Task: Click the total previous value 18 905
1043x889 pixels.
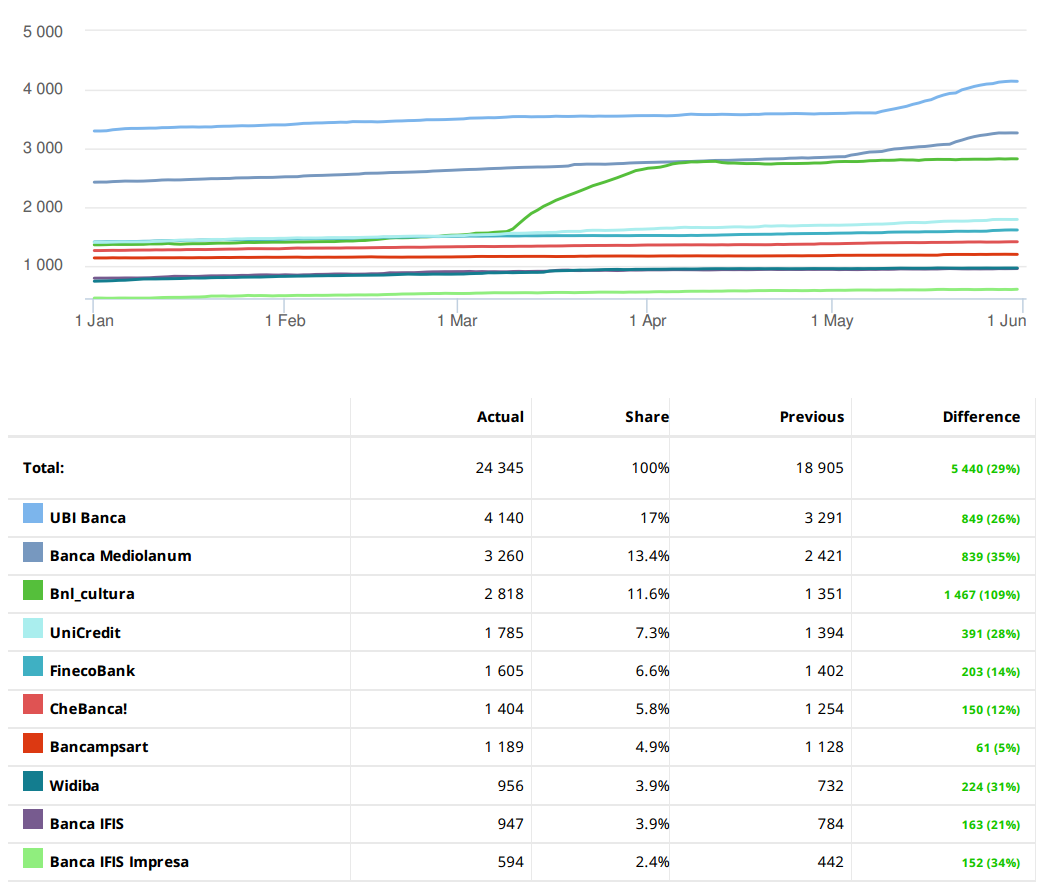Action: pos(820,468)
